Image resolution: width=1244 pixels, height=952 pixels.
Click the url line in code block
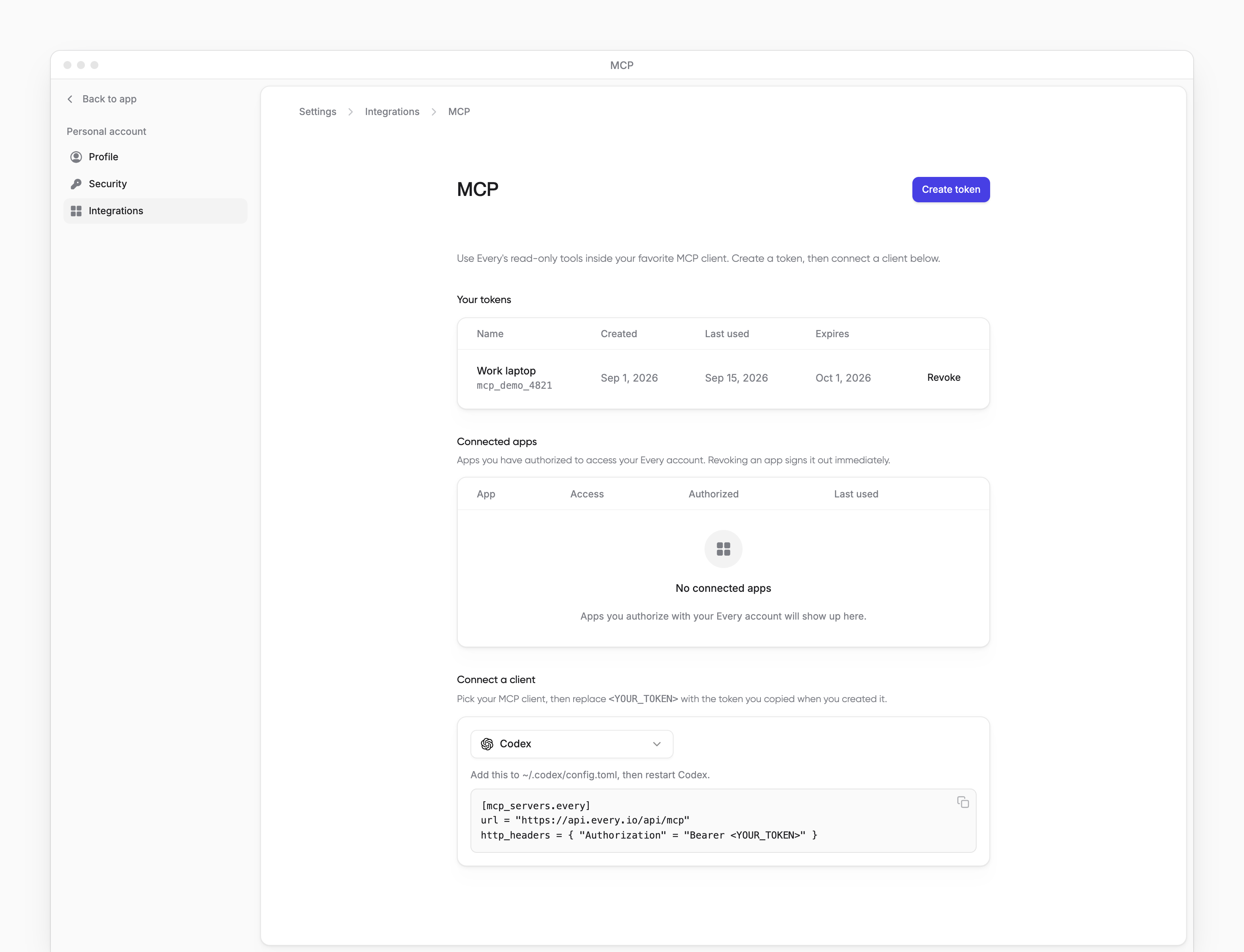(584, 820)
